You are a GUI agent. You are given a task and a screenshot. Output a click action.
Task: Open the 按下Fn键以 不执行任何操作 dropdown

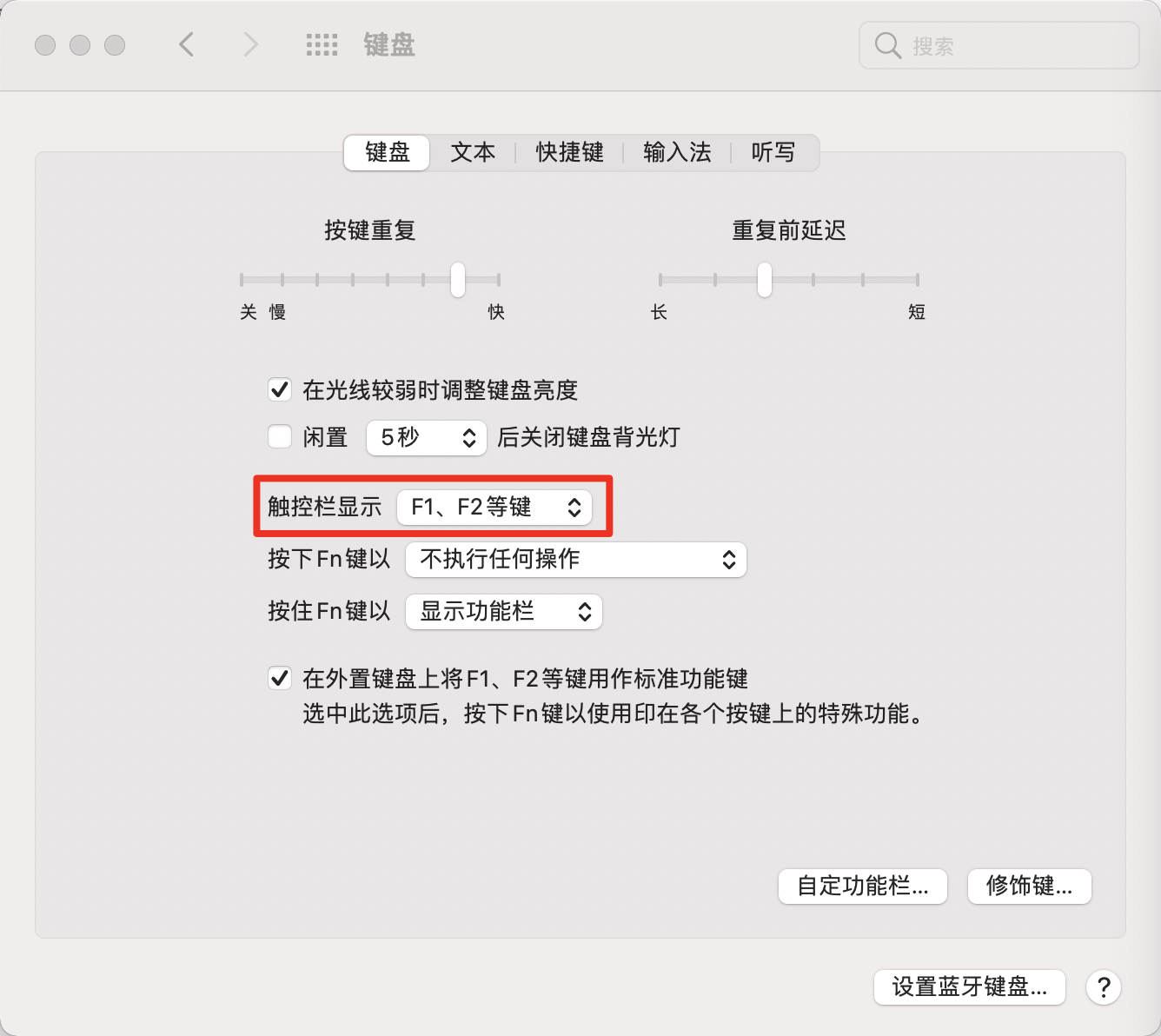[576, 560]
